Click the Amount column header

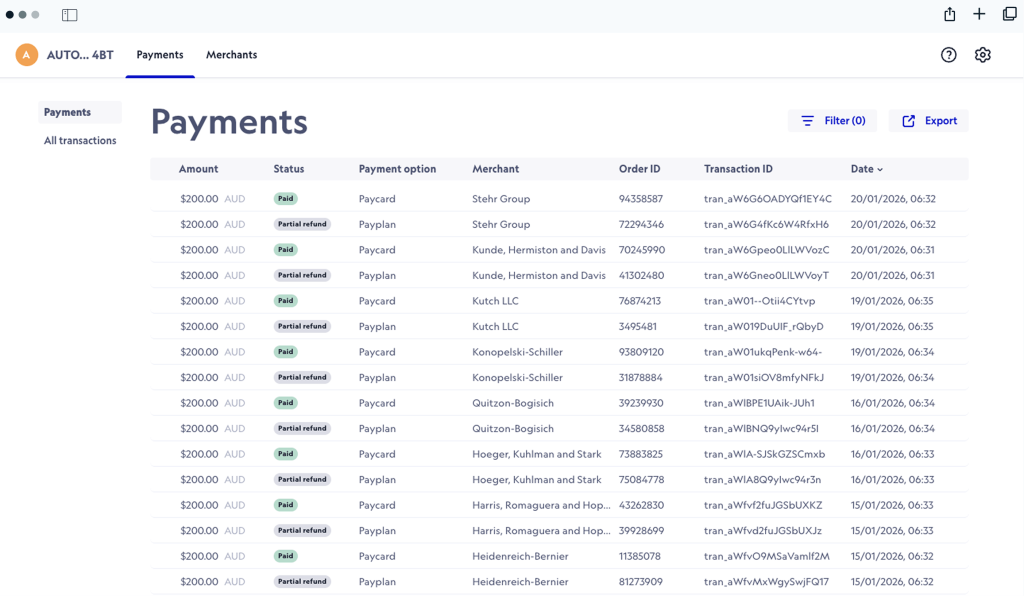click(x=198, y=169)
